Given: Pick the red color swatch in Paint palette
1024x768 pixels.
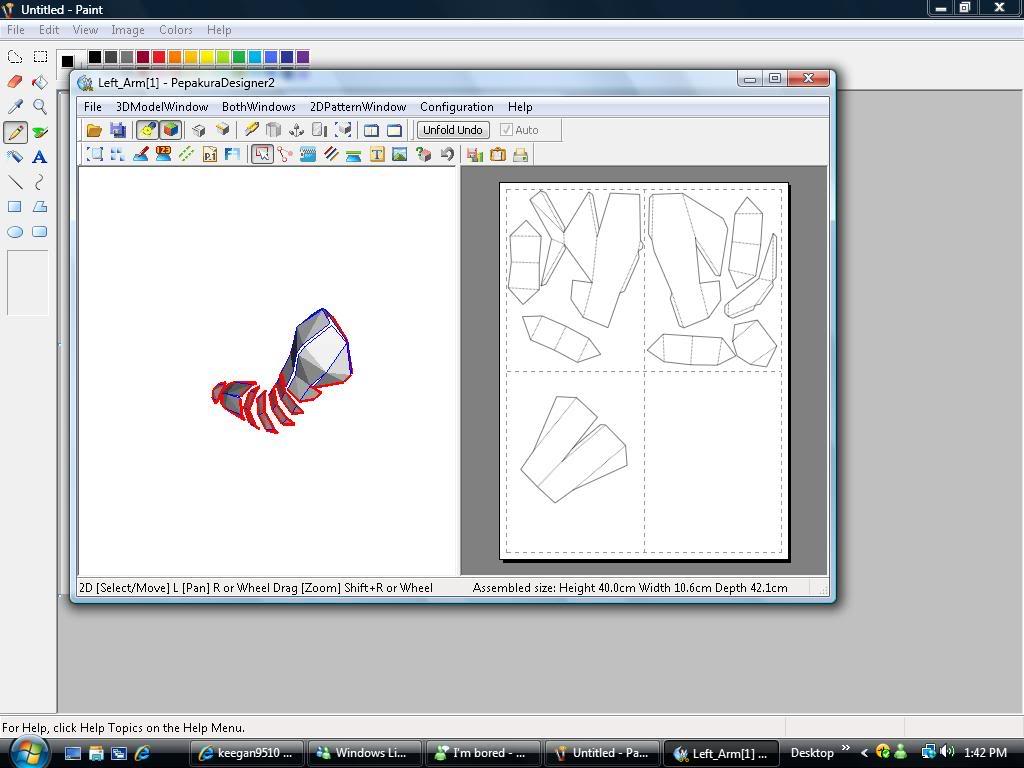Looking at the screenshot, I should click(x=159, y=57).
